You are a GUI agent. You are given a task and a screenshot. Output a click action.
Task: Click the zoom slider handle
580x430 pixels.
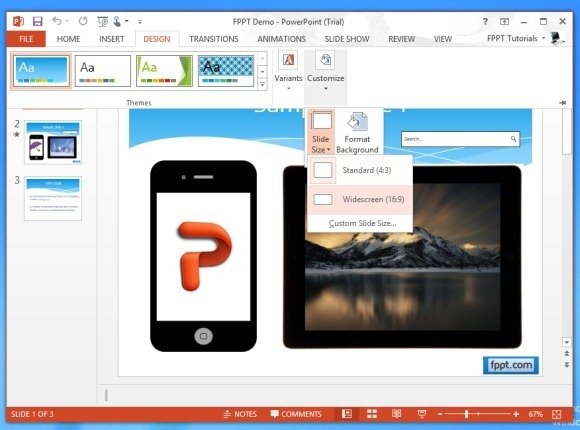pos(466,414)
